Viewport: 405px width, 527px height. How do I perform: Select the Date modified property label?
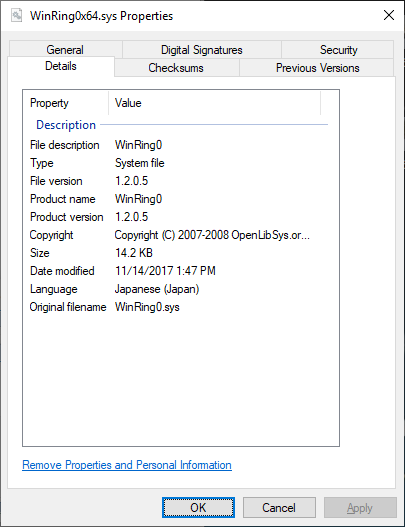(62, 271)
